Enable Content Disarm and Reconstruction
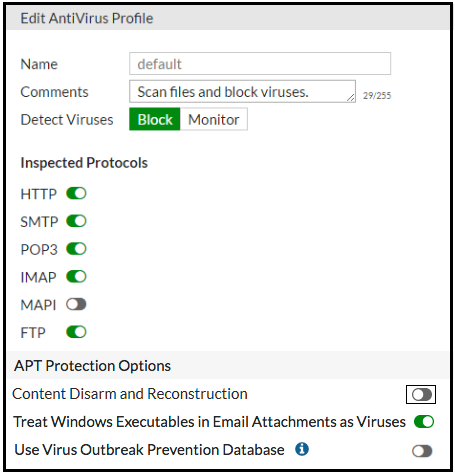 [x=422, y=395]
